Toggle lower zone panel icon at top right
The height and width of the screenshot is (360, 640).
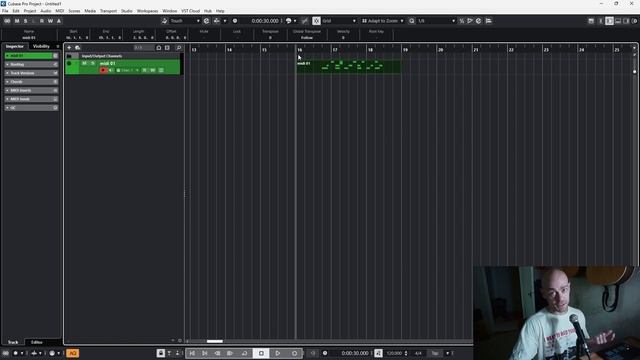point(618,21)
